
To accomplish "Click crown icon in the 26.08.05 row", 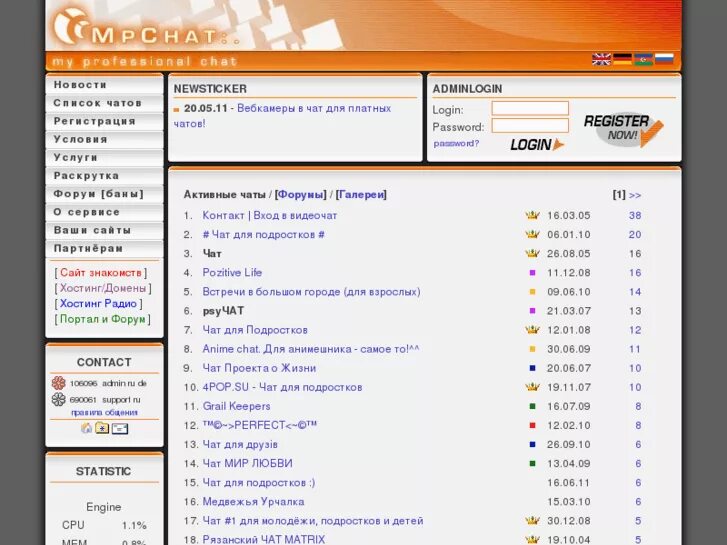I will coord(532,253).
